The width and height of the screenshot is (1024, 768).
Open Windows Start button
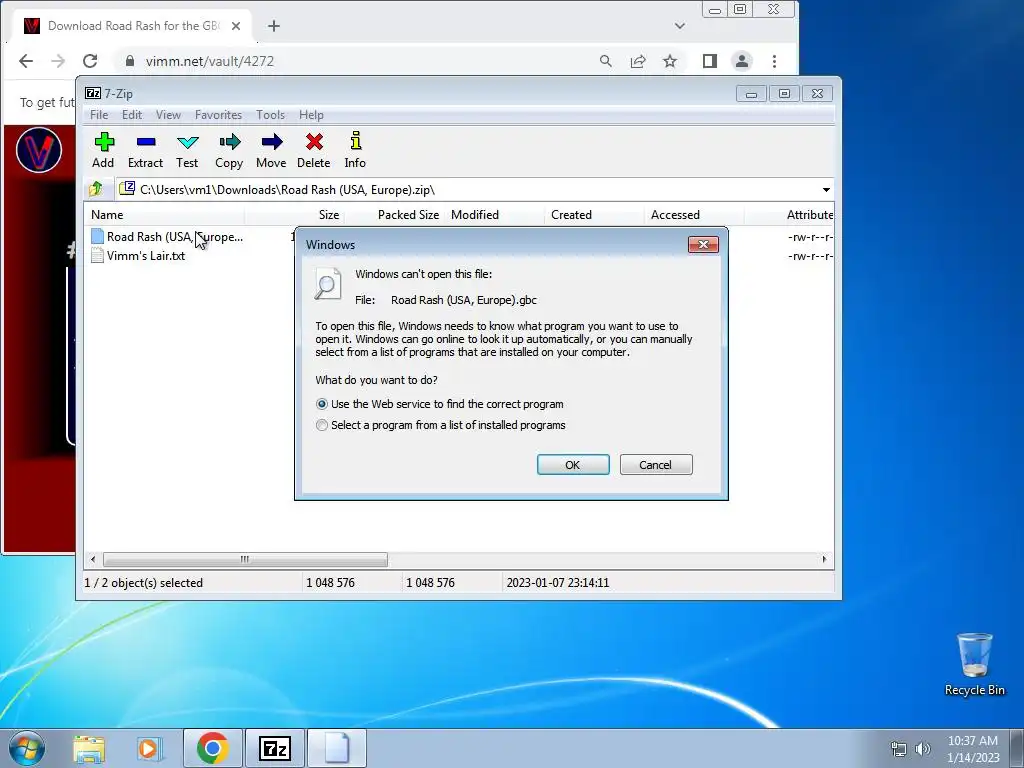coord(27,748)
